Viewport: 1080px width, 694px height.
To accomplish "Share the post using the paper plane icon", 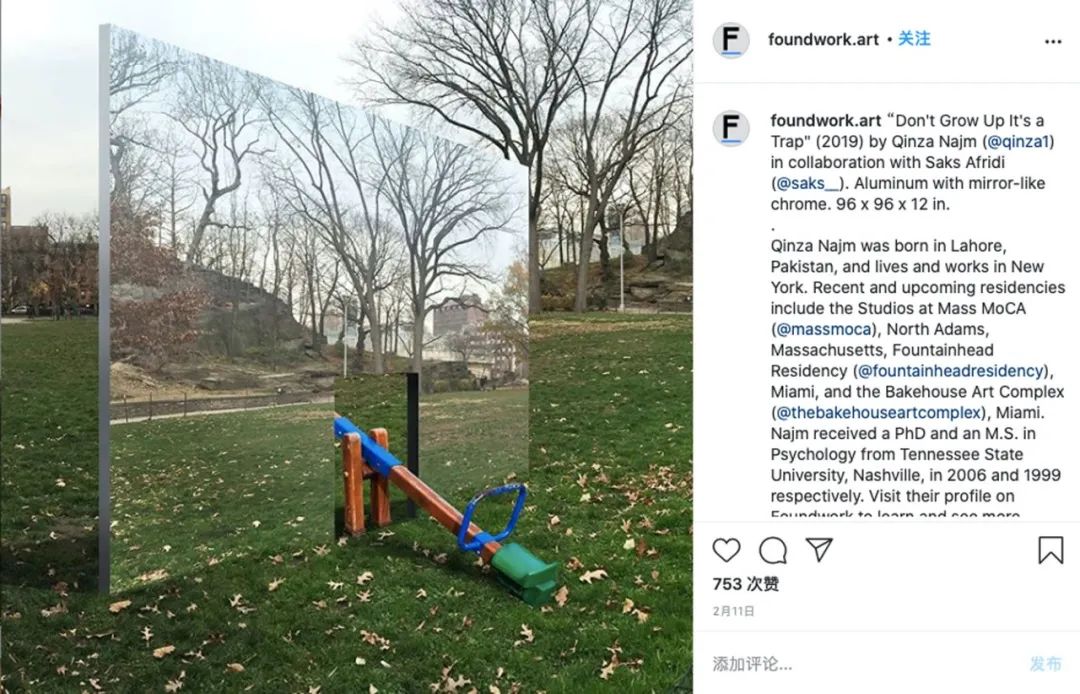I will [x=820, y=549].
